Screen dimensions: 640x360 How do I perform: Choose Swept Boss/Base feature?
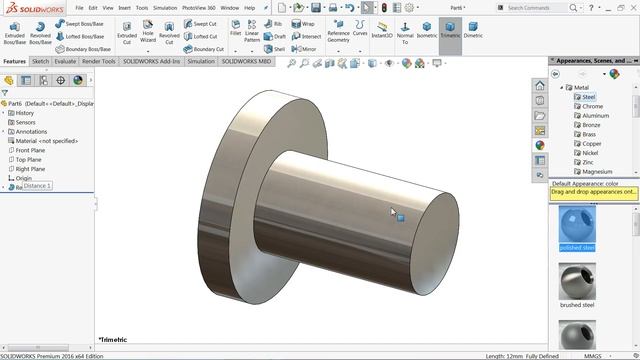click(79, 24)
